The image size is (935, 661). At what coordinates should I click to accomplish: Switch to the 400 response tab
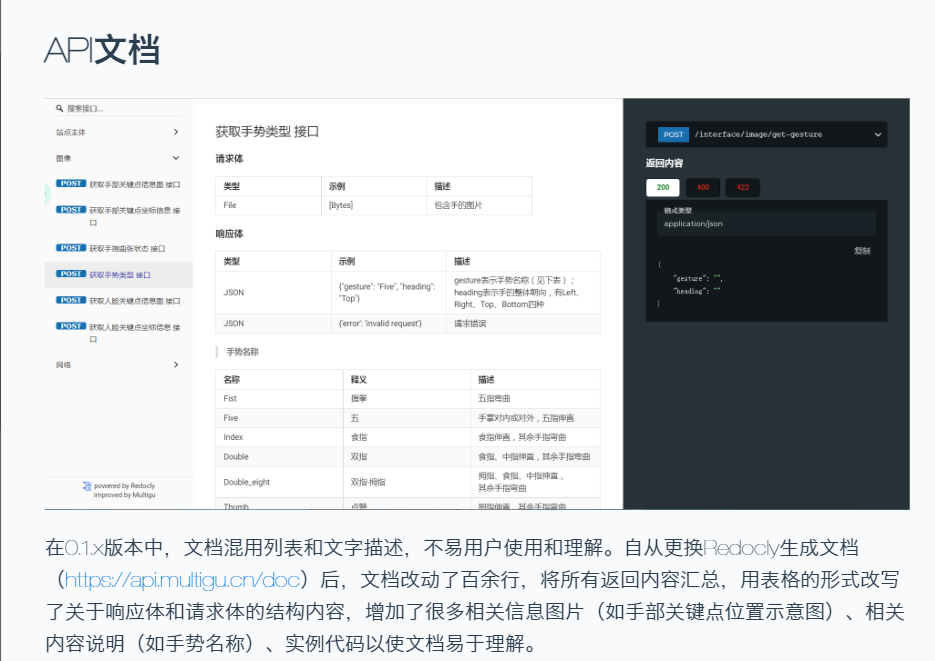703,187
